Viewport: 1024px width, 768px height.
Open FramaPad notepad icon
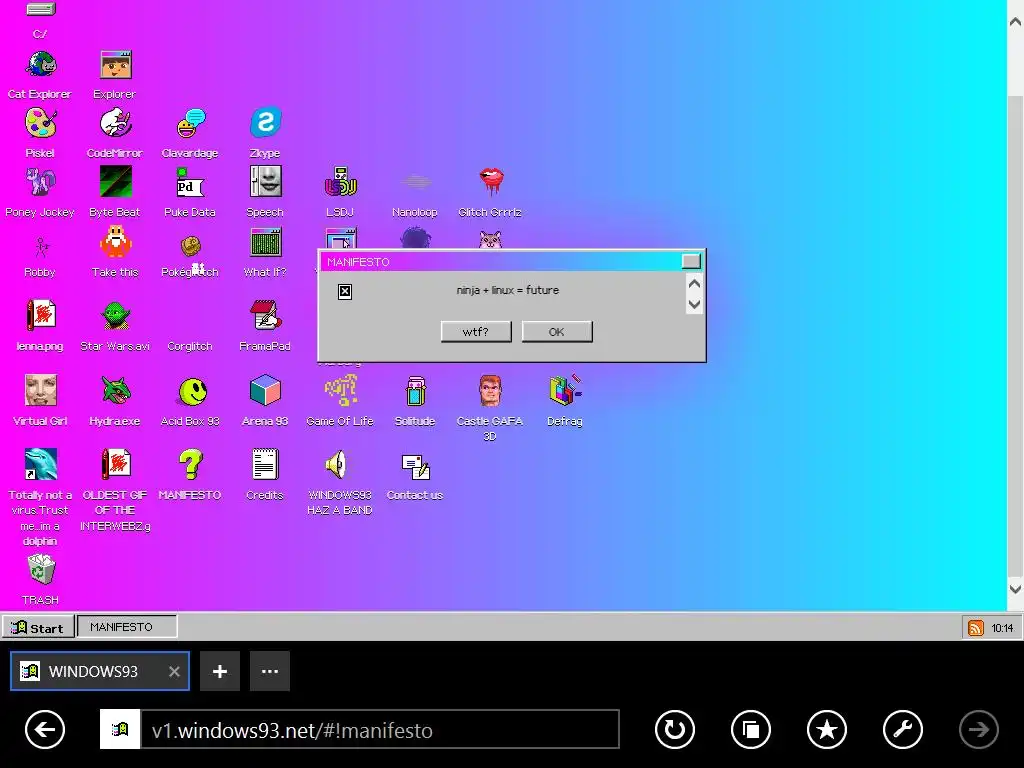click(x=265, y=316)
